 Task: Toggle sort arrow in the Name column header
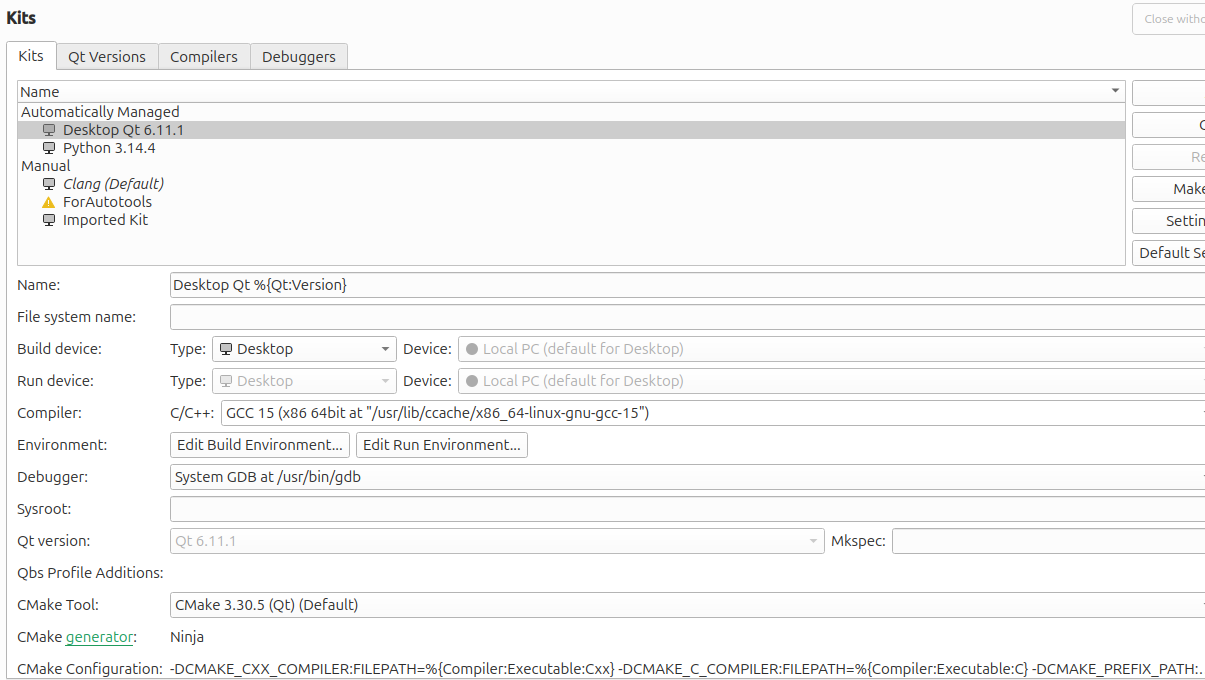(1115, 91)
